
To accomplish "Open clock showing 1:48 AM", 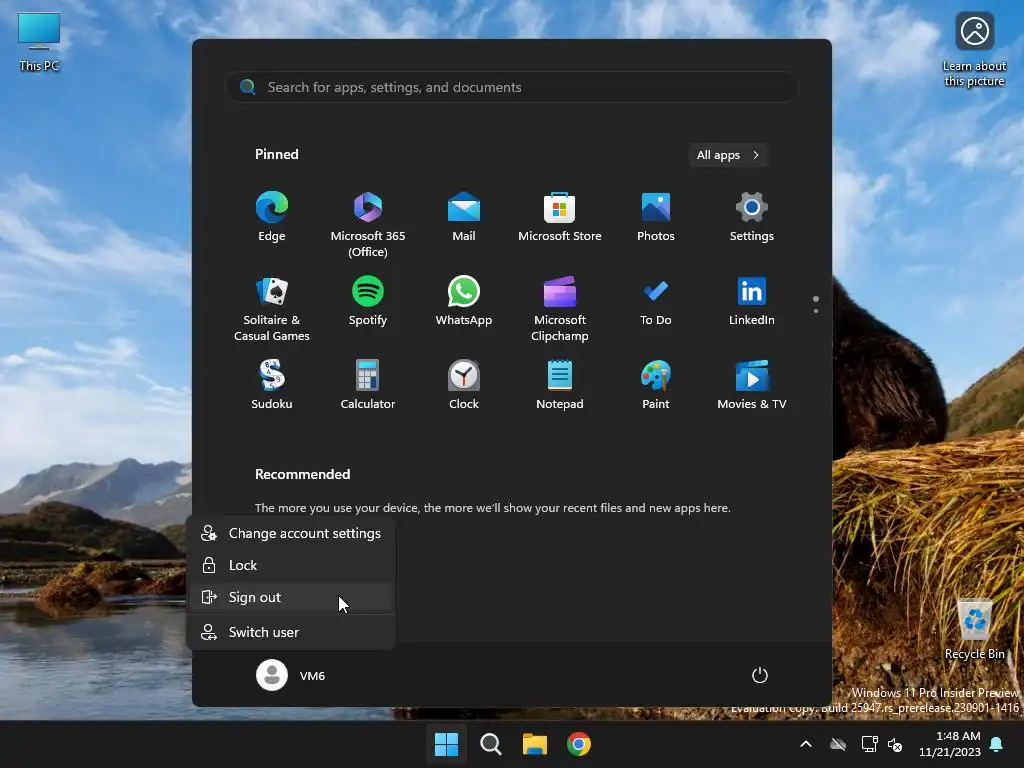I will coord(950,744).
